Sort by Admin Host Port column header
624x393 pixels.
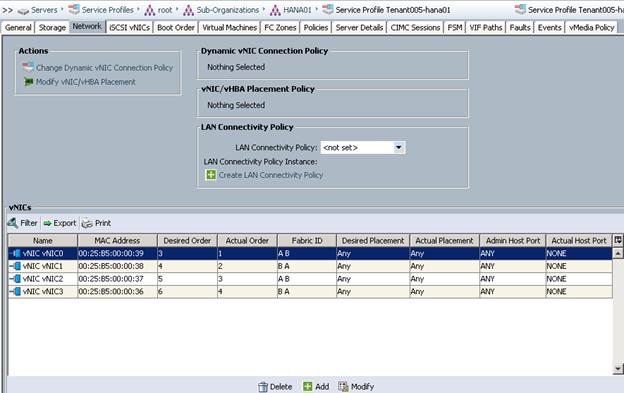[513, 240]
